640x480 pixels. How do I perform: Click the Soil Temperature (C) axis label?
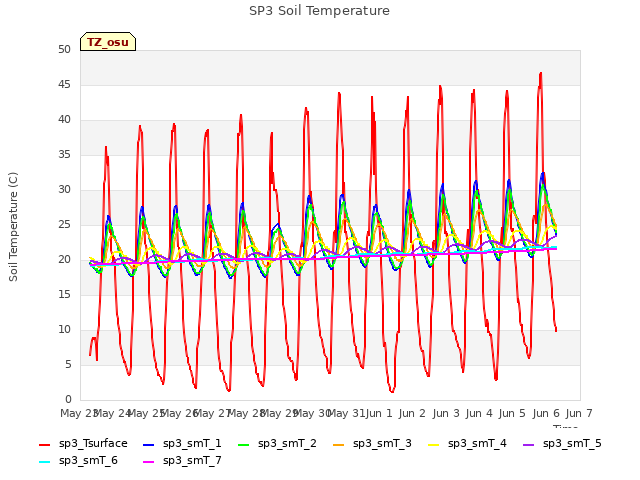[13, 227]
